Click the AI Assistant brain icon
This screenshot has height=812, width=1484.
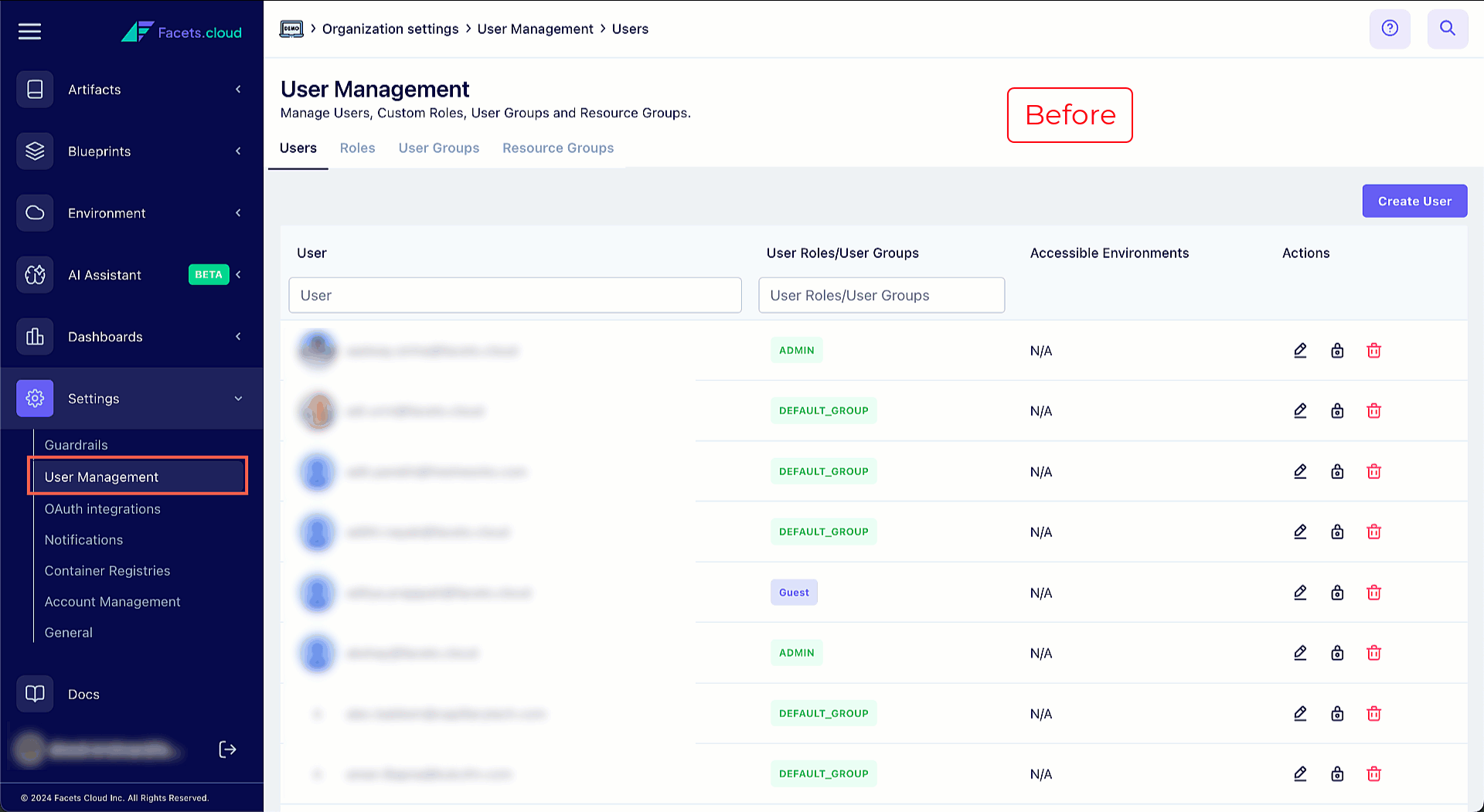coord(35,275)
